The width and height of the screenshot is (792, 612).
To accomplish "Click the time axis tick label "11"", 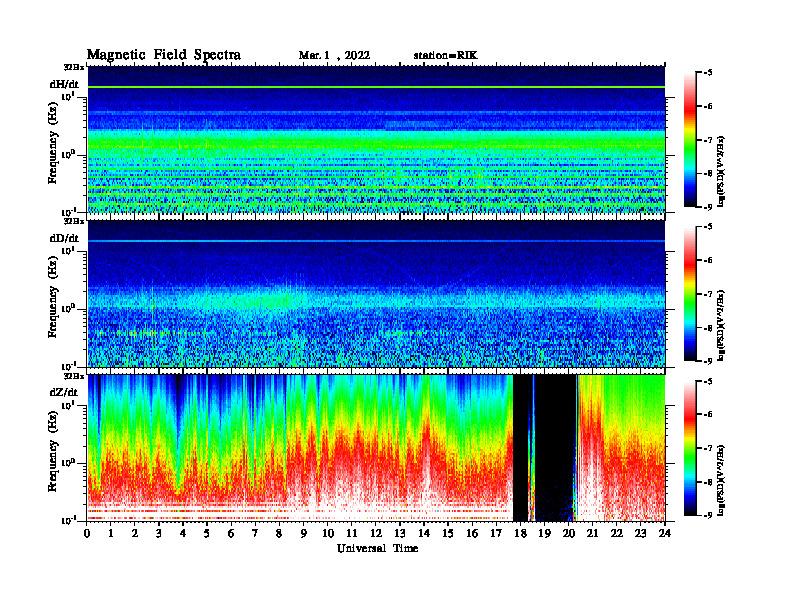I will pos(352,533).
